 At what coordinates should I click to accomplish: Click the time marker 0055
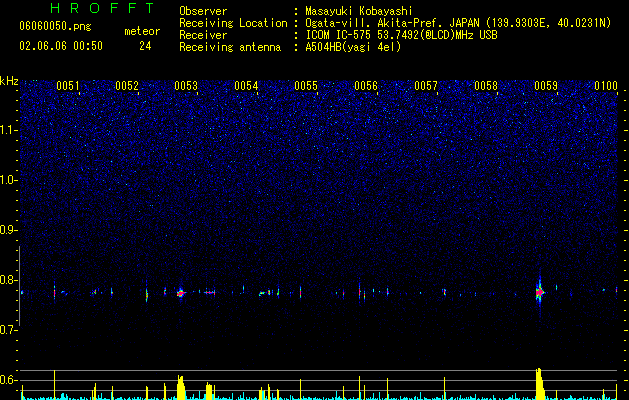coord(306,86)
